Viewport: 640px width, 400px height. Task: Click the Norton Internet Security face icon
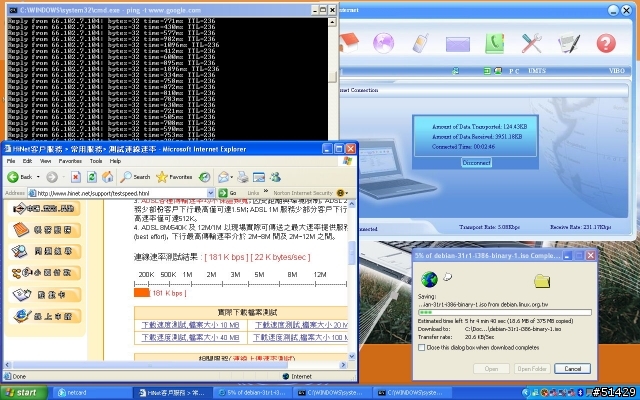point(340,193)
